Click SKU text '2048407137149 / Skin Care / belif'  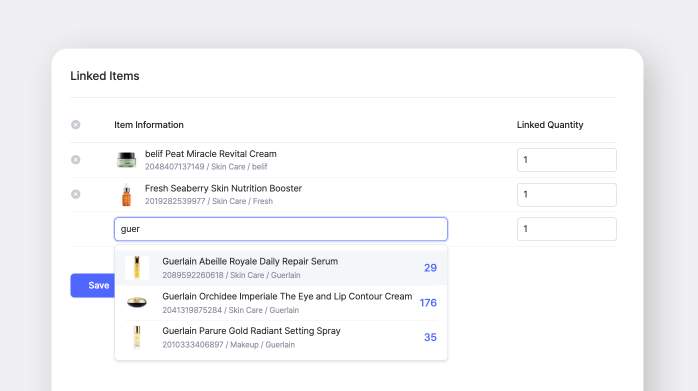tap(206, 167)
